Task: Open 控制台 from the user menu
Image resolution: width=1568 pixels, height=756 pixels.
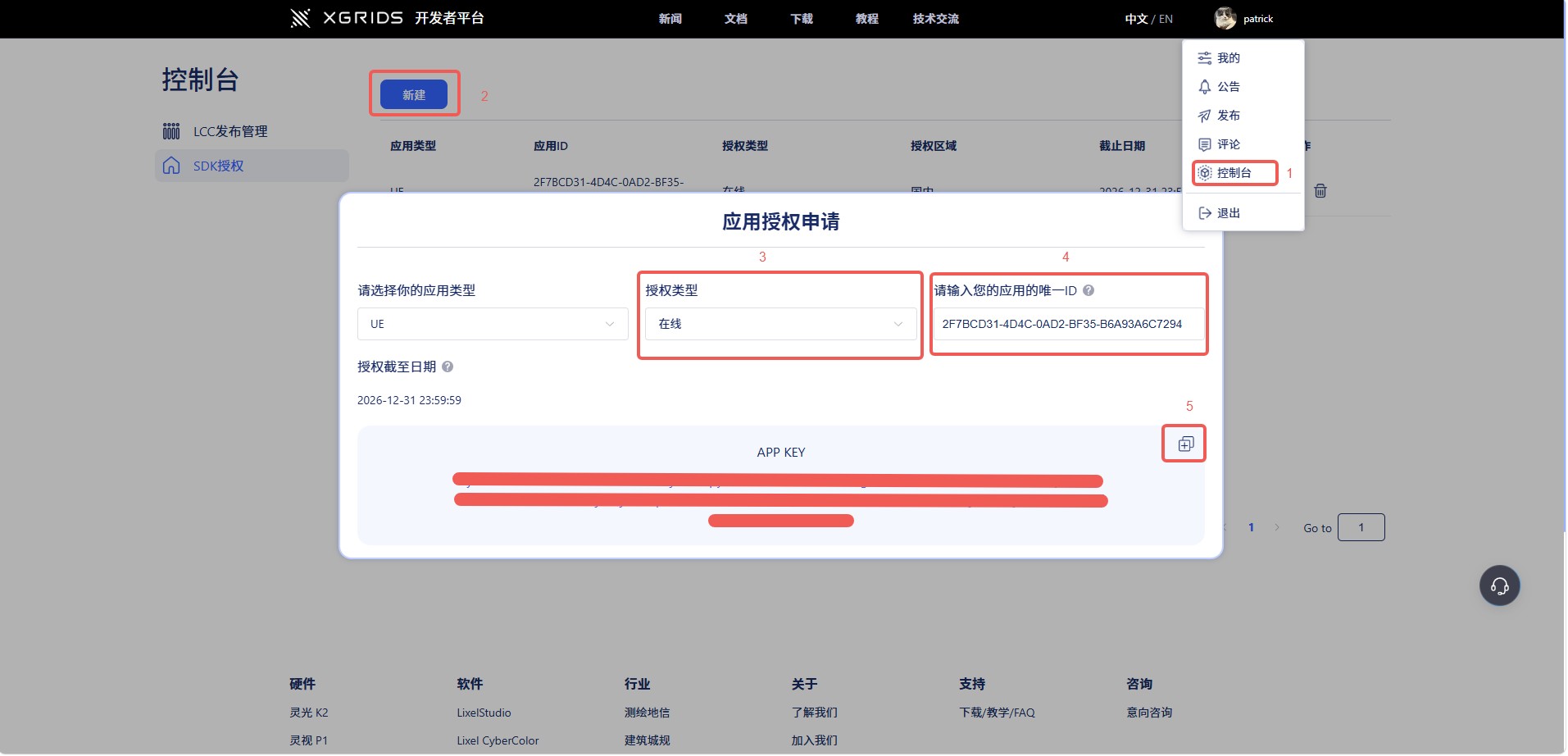Action: (1235, 173)
